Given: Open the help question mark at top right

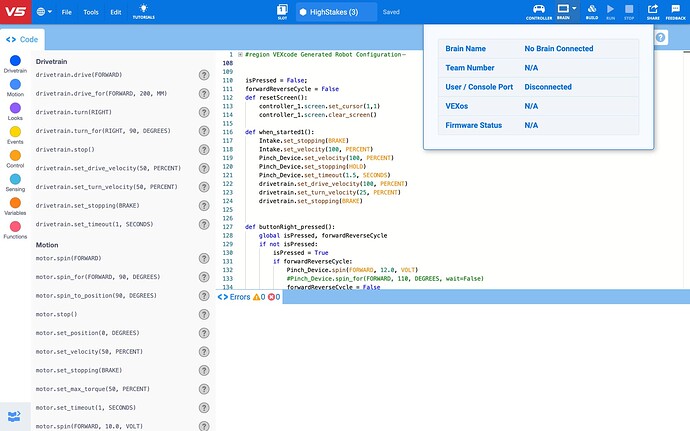Looking at the screenshot, I should 661,38.
